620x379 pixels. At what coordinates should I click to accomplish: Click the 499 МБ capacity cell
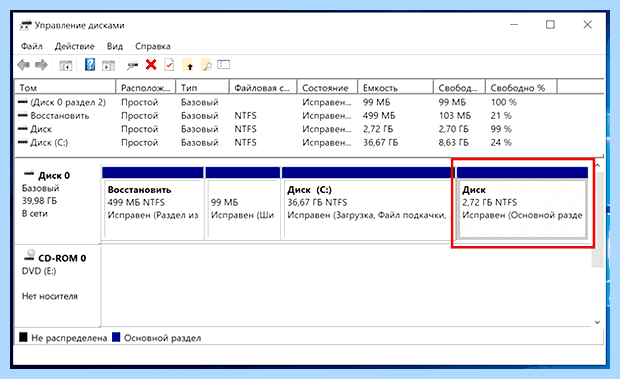pyautogui.click(x=379, y=116)
